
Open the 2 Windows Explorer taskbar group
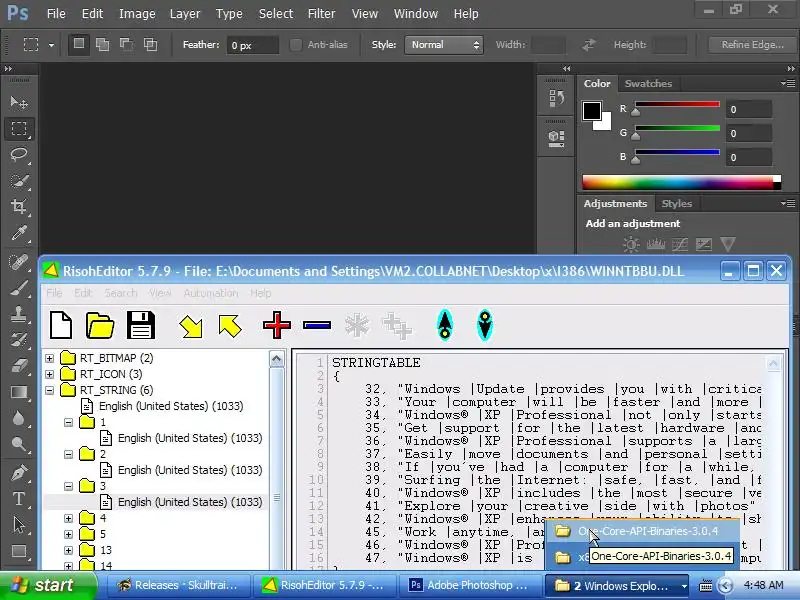point(617,585)
